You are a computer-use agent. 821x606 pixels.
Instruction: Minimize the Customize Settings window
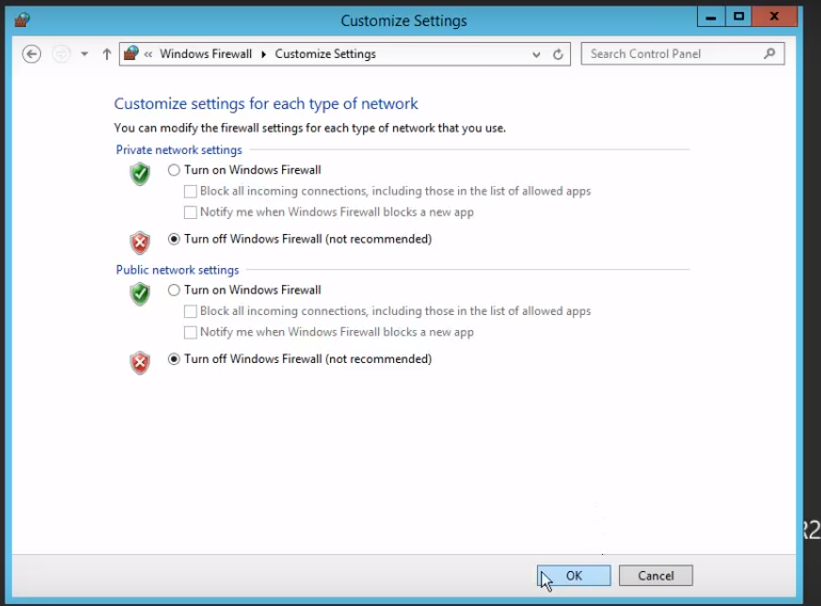[711, 17]
